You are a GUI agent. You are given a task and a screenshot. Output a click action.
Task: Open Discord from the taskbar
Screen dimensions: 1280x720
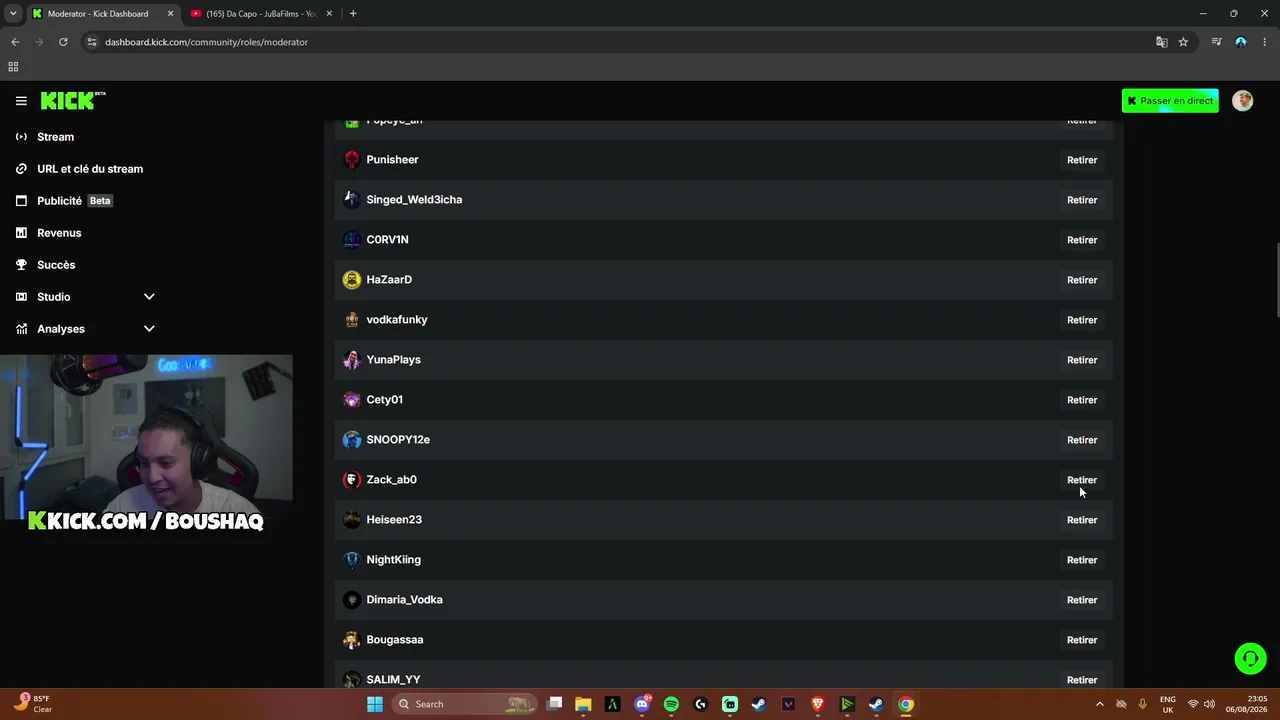[642, 704]
